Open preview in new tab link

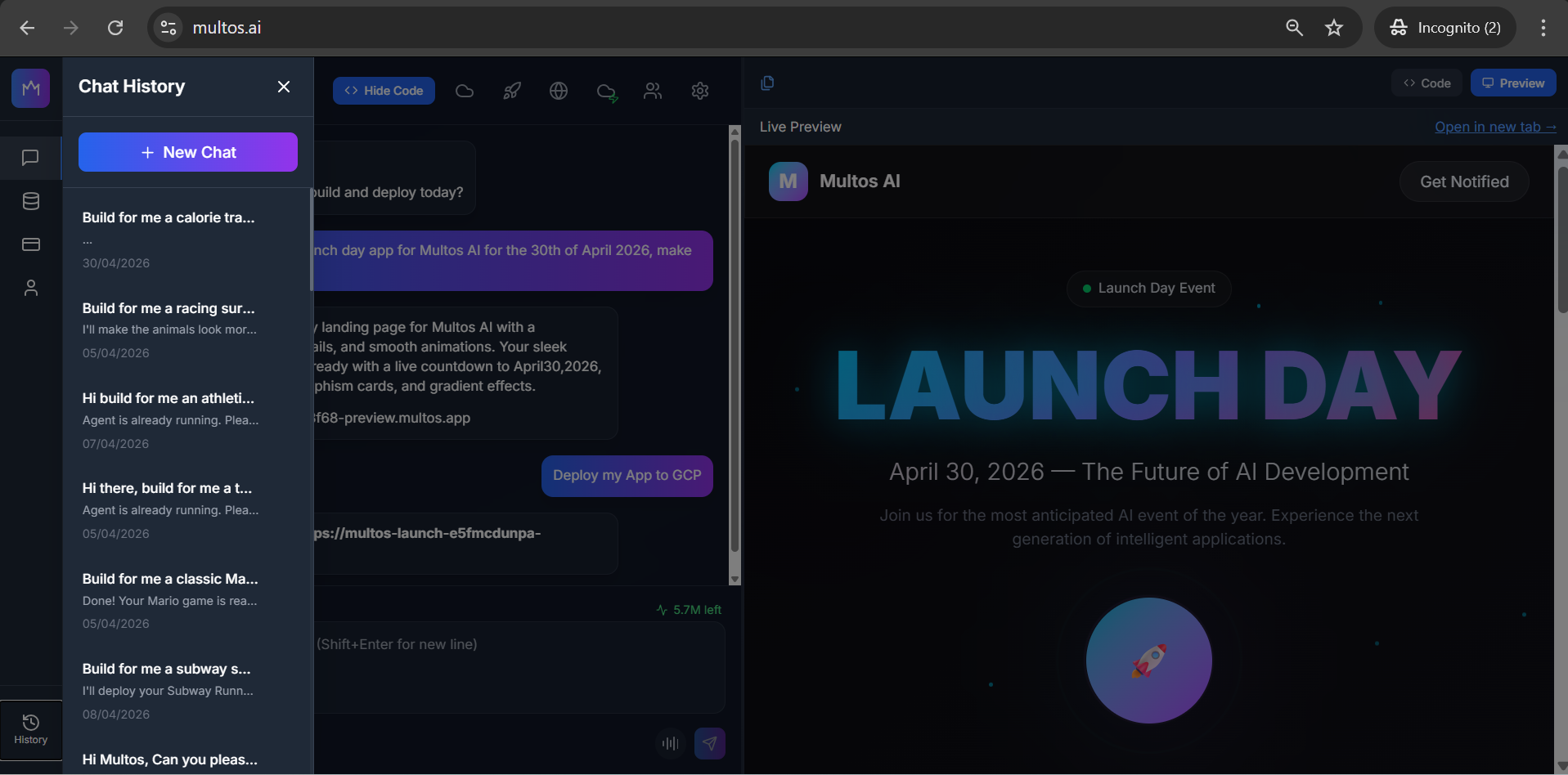point(1495,127)
